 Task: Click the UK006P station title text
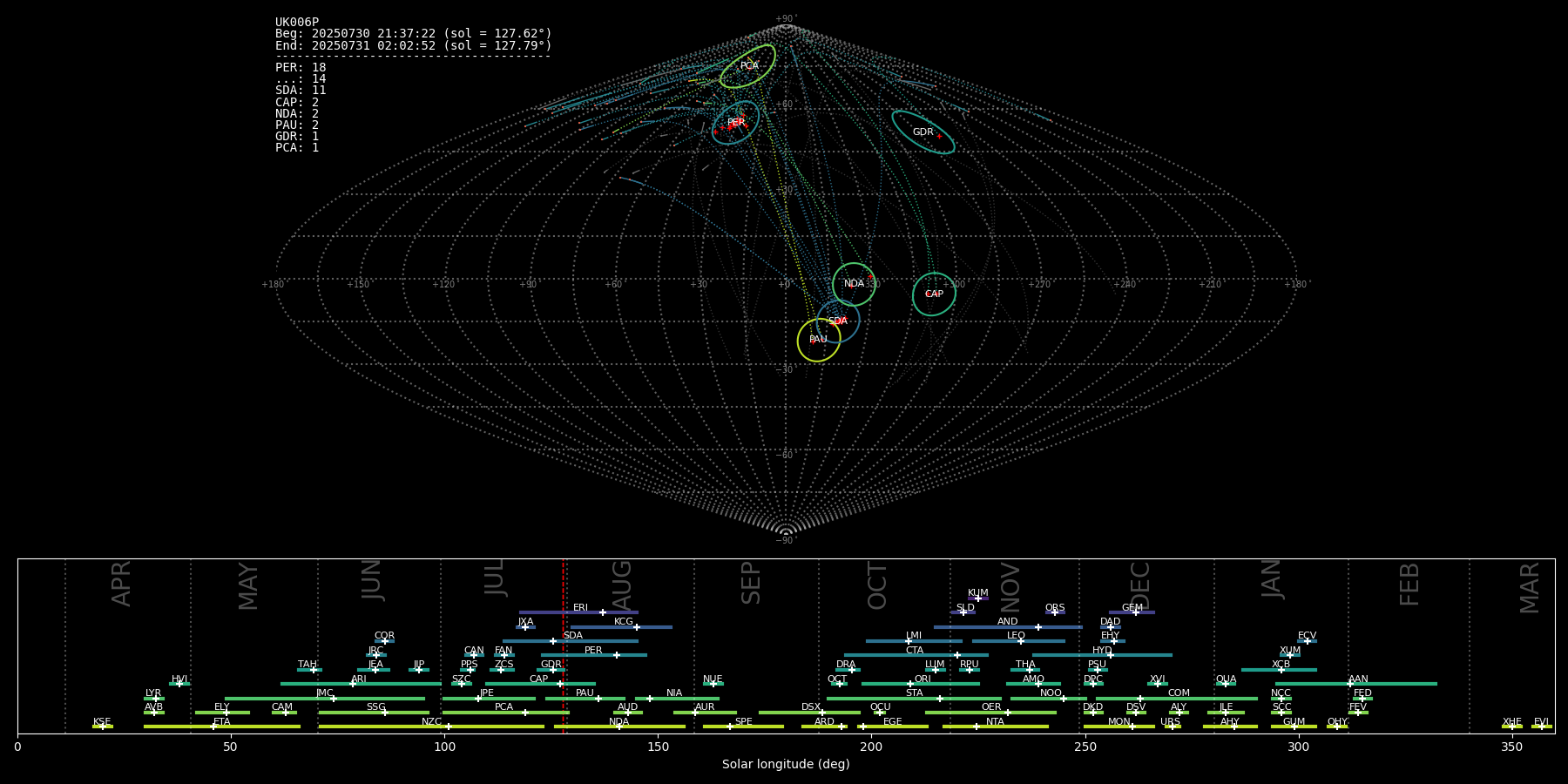pos(297,23)
